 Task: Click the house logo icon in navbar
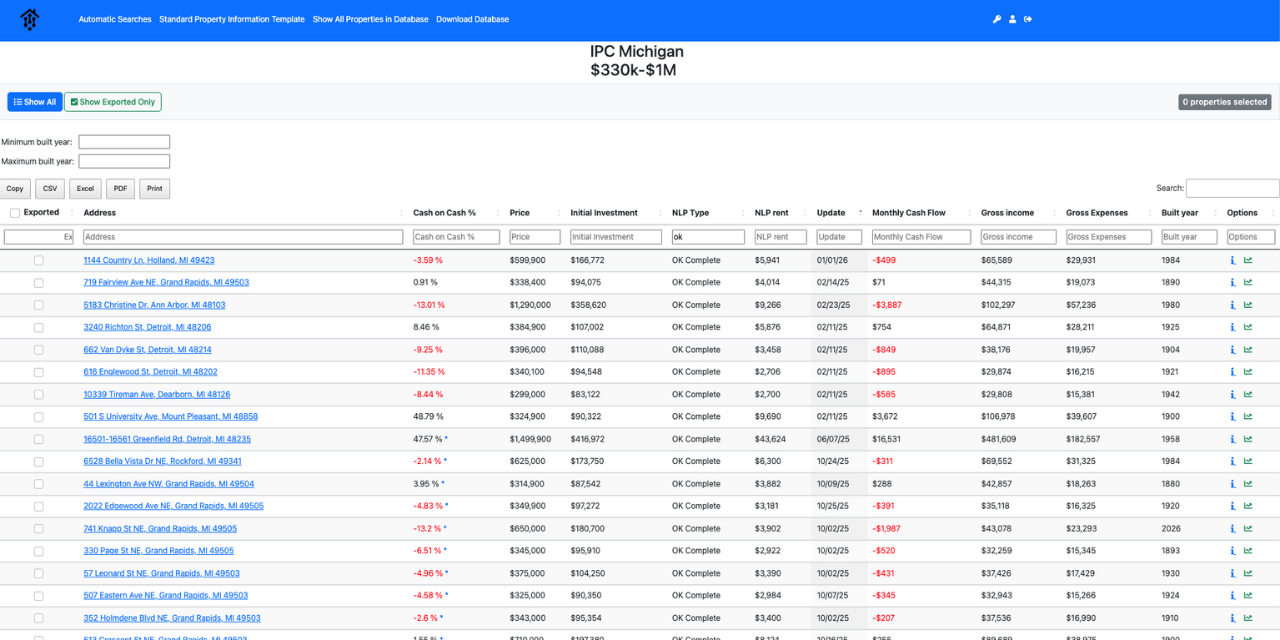pos(30,19)
